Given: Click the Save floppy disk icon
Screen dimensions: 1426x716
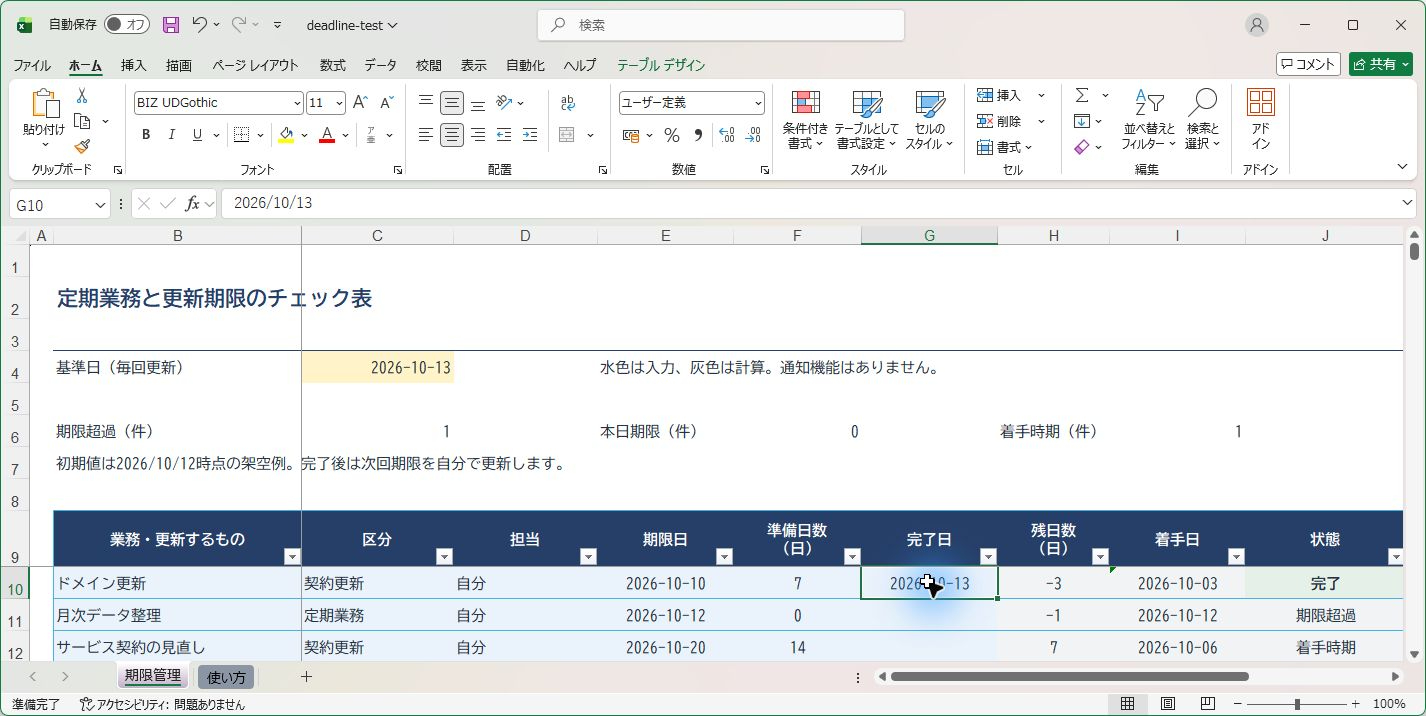Looking at the screenshot, I should pyautogui.click(x=171, y=25).
